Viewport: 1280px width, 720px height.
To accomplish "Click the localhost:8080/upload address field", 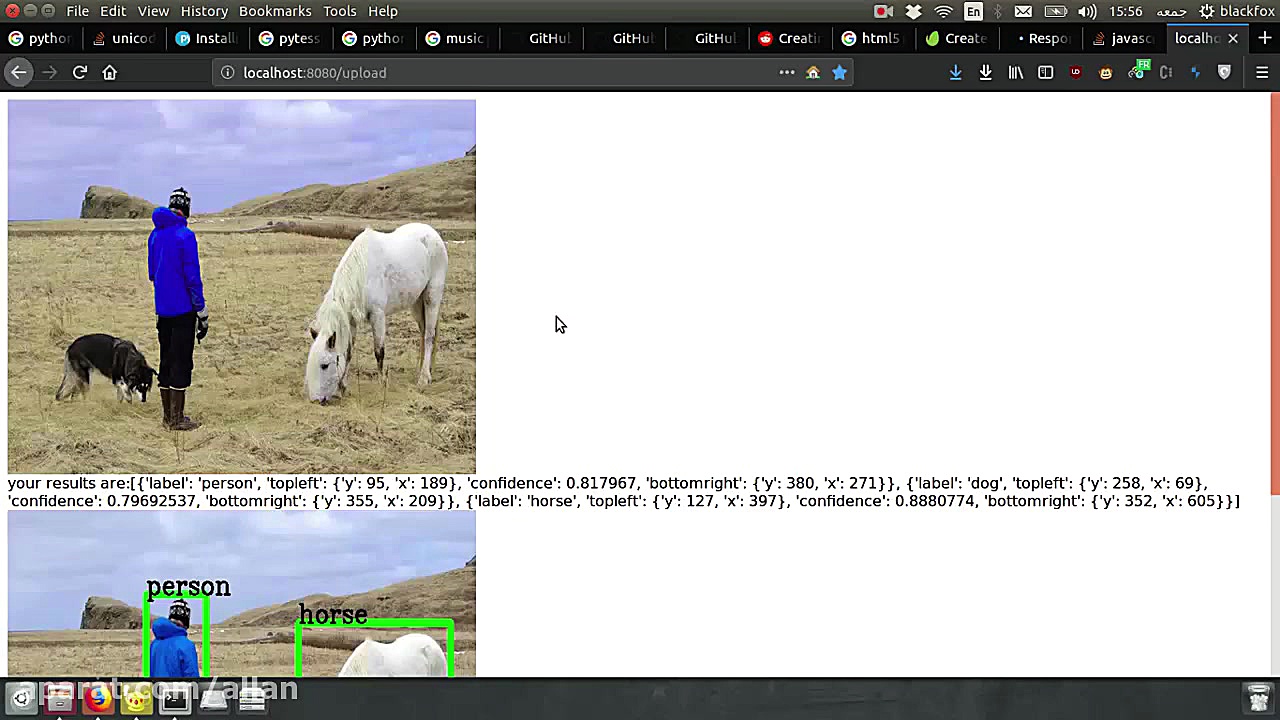I will point(500,72).
